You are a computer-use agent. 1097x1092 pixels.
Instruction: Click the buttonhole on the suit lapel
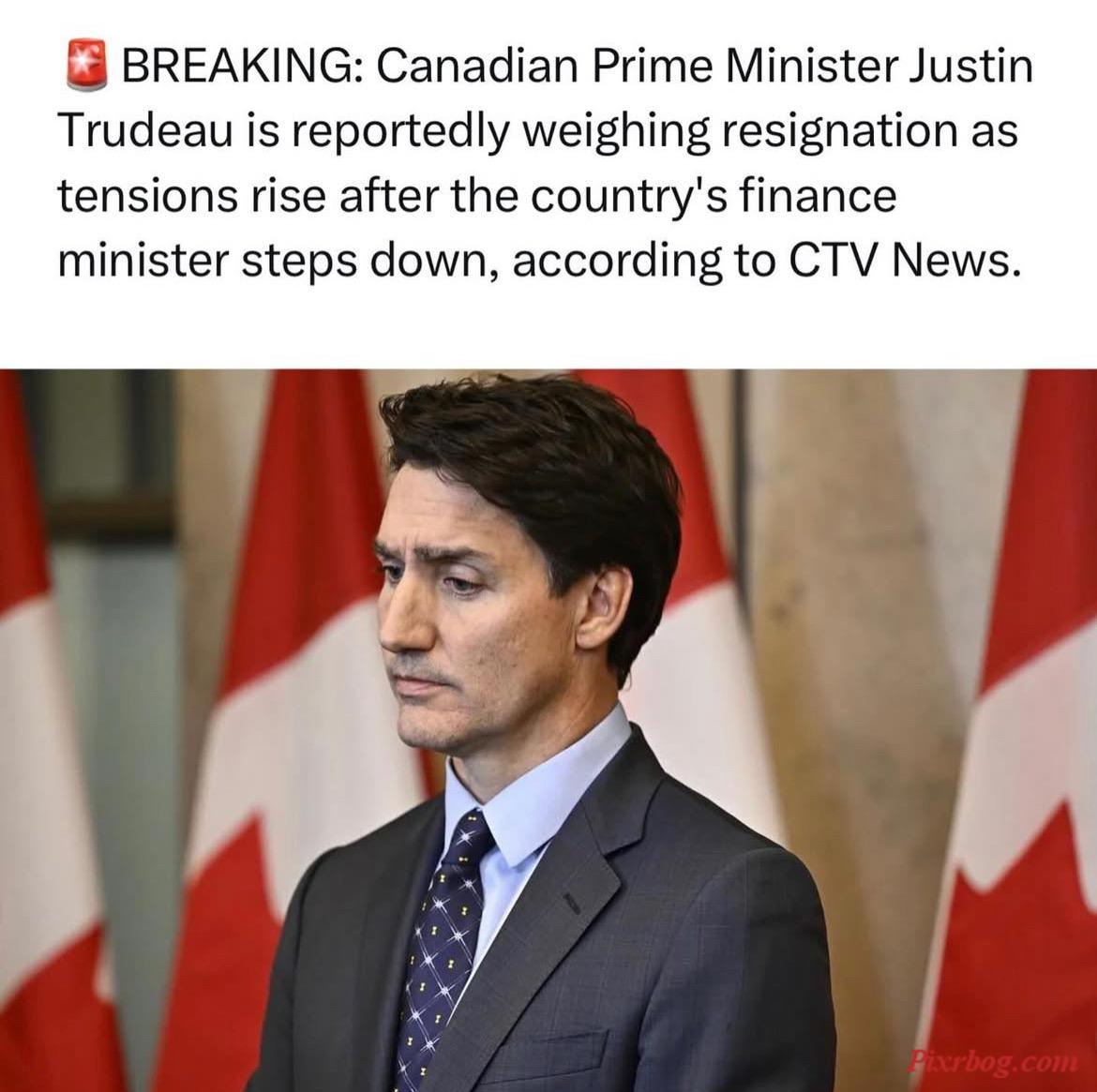pyautogui.click(x=573, y=905)
